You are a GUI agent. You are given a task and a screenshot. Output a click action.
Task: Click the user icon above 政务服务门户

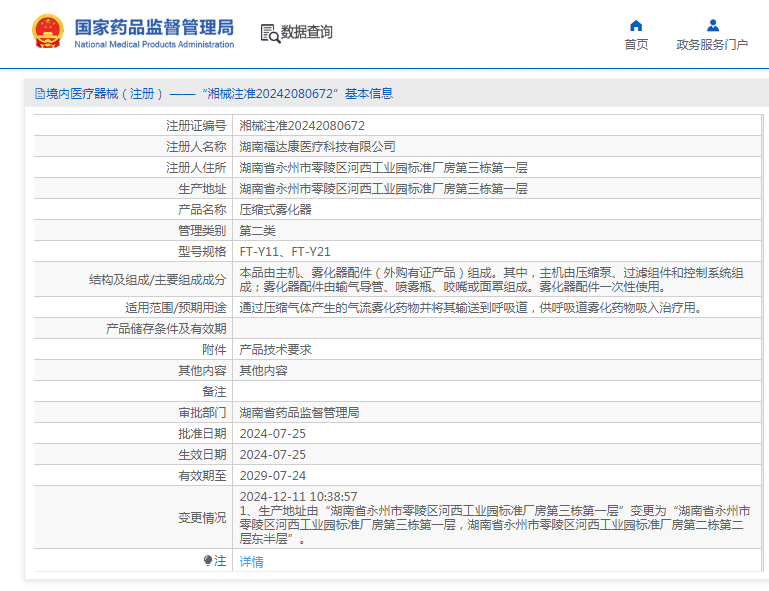(x=712, y=25)
